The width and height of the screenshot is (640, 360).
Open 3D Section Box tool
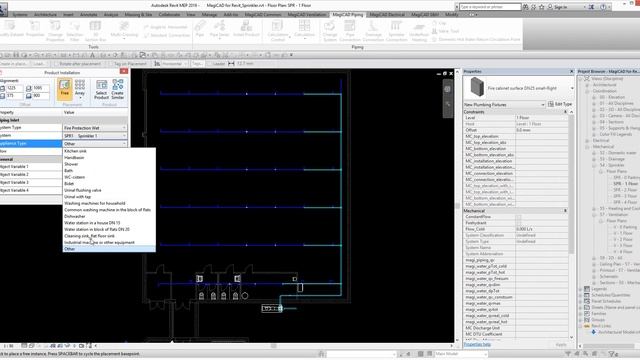click(95, 31)
